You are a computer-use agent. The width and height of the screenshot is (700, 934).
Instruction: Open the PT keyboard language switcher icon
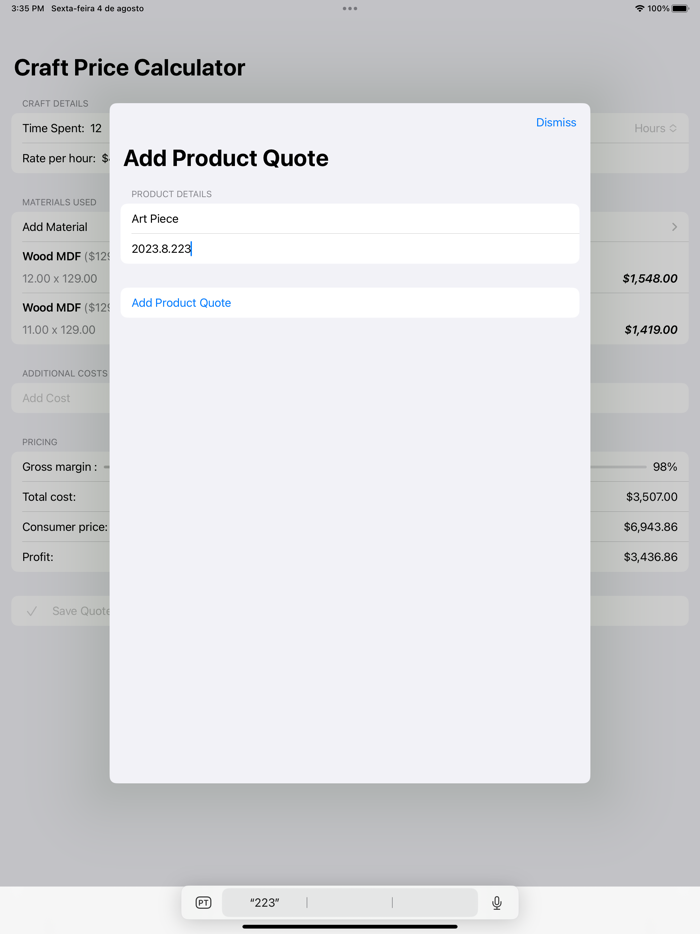(203, 902)
